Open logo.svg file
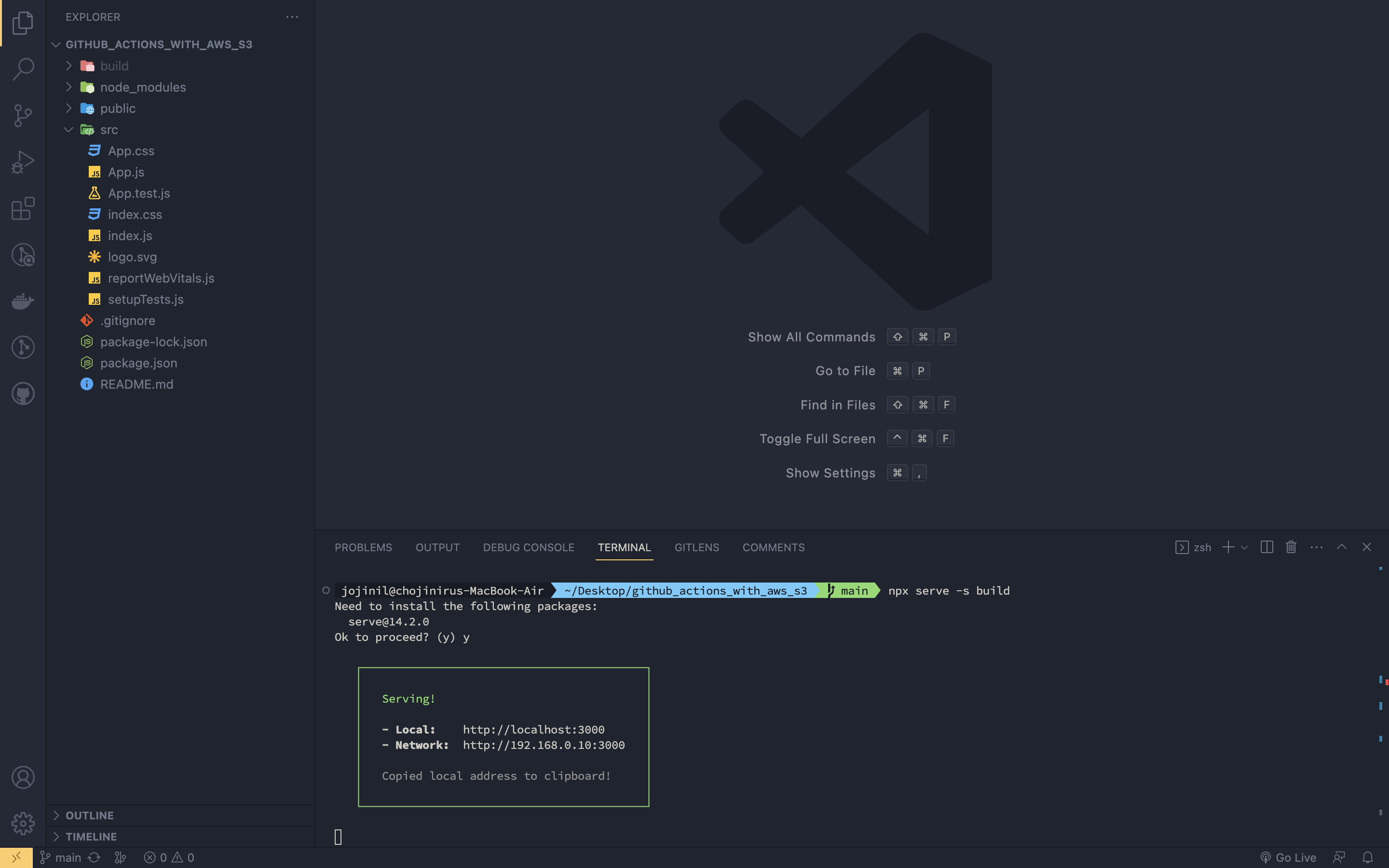This screenshot has width=1389, height=868. (x=180, y=257)
